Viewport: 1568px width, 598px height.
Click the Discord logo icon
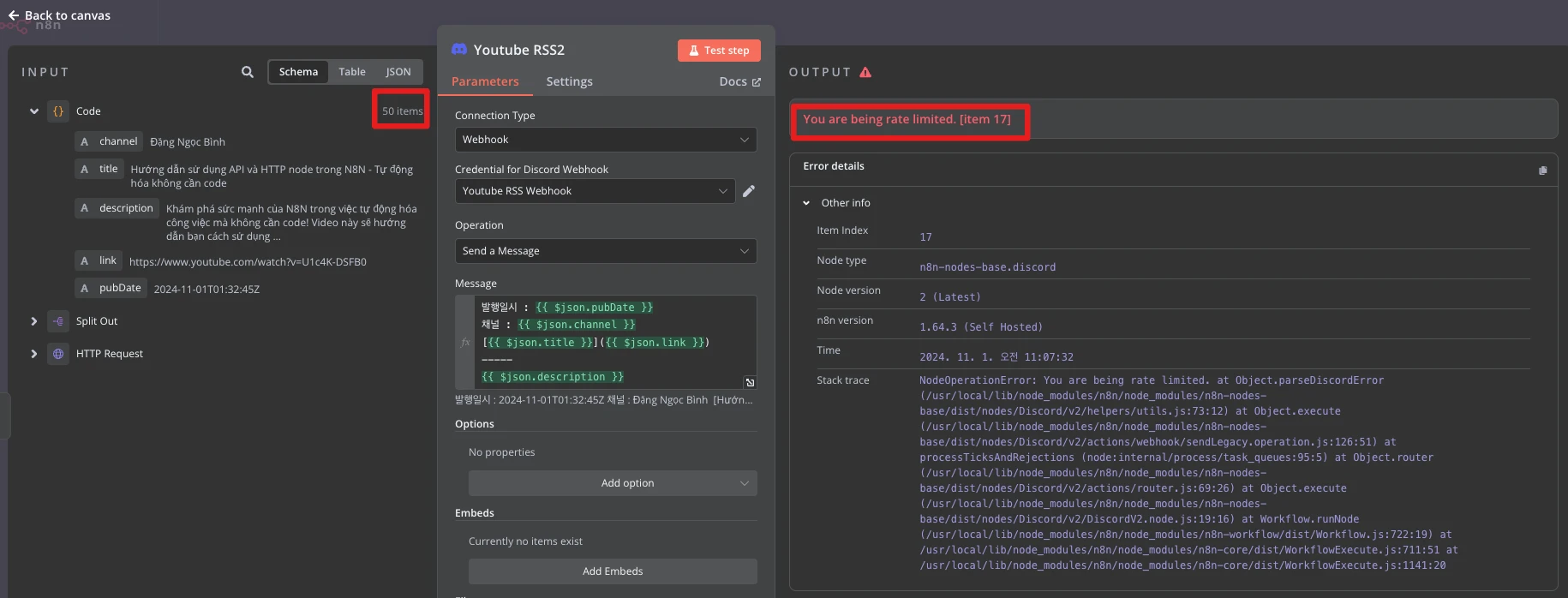coord(459,50)
